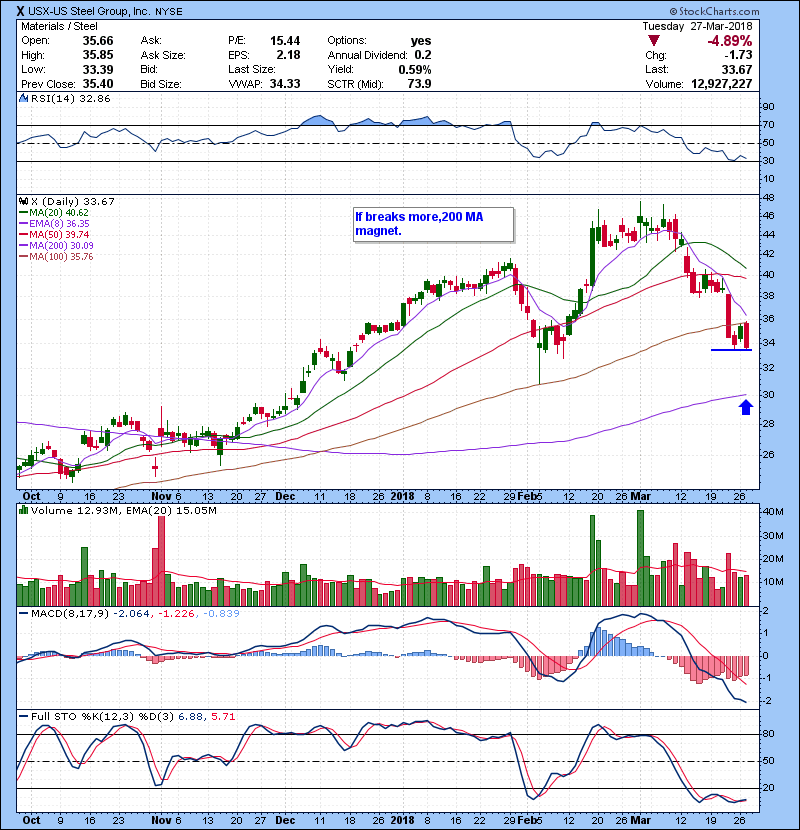Image resolution: width=800 pixels, height=830 pixels.
Task: Click the Annual Dividend value 0.2
Action: pos(423,55)
